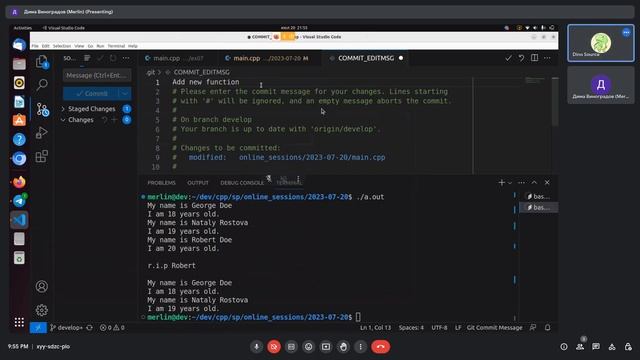Screen dimensions: 640x360
Task: Maximize the terminal panel size
Action: tap(534, 182)
